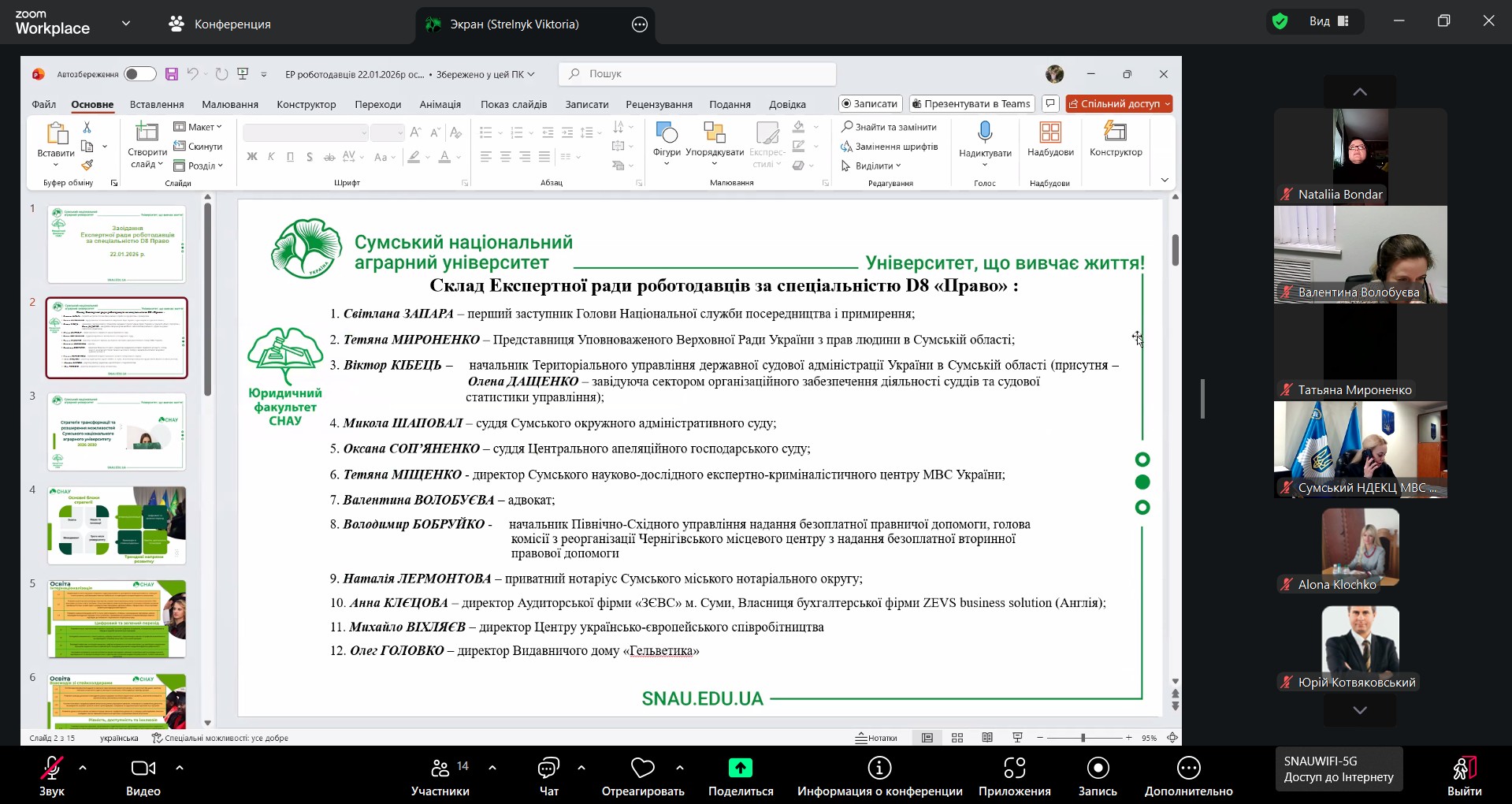Click the Share (Поделиться) green icon
Screen dimensions: 1512x804
click(x=740, y=768)
